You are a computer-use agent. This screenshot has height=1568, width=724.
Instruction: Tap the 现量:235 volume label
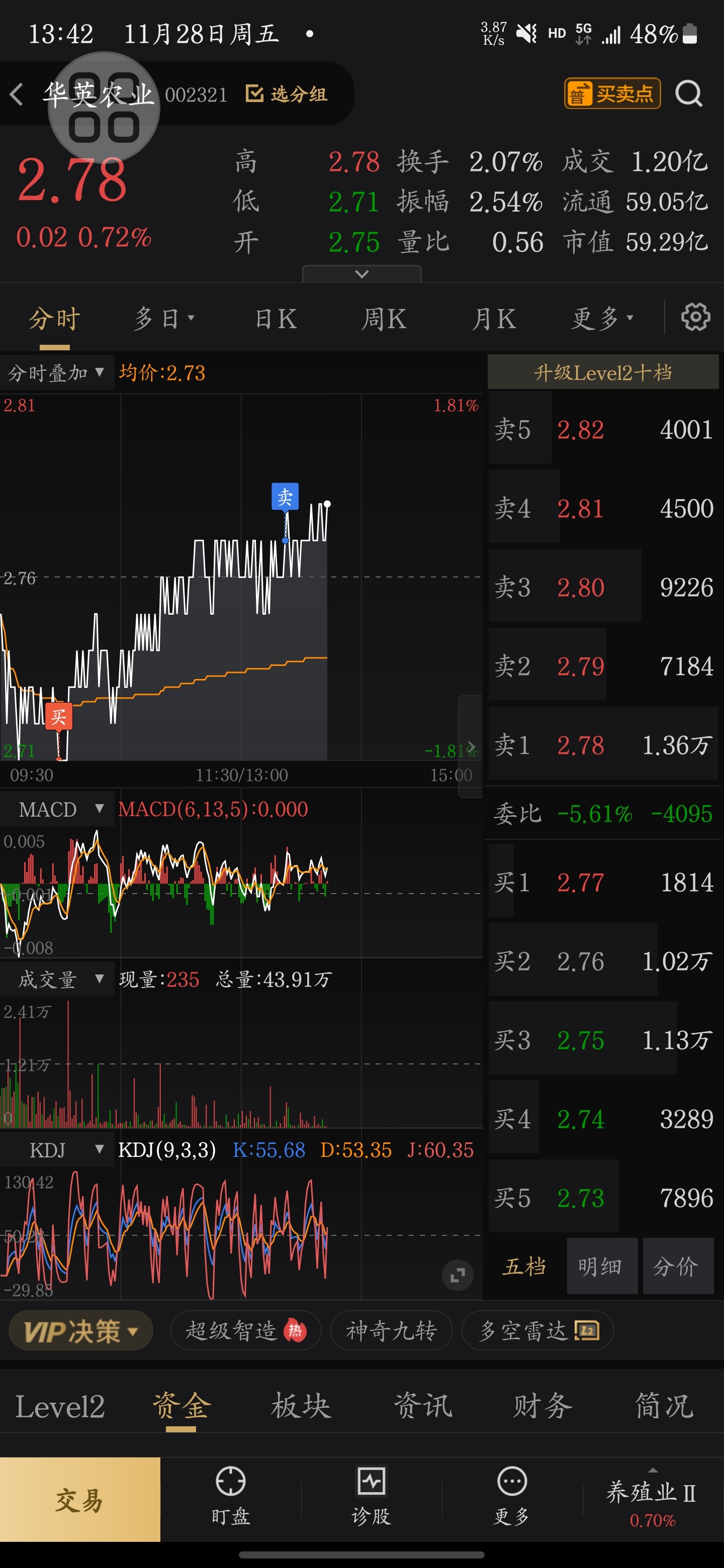pyautogui.click(x=159, y=979)
